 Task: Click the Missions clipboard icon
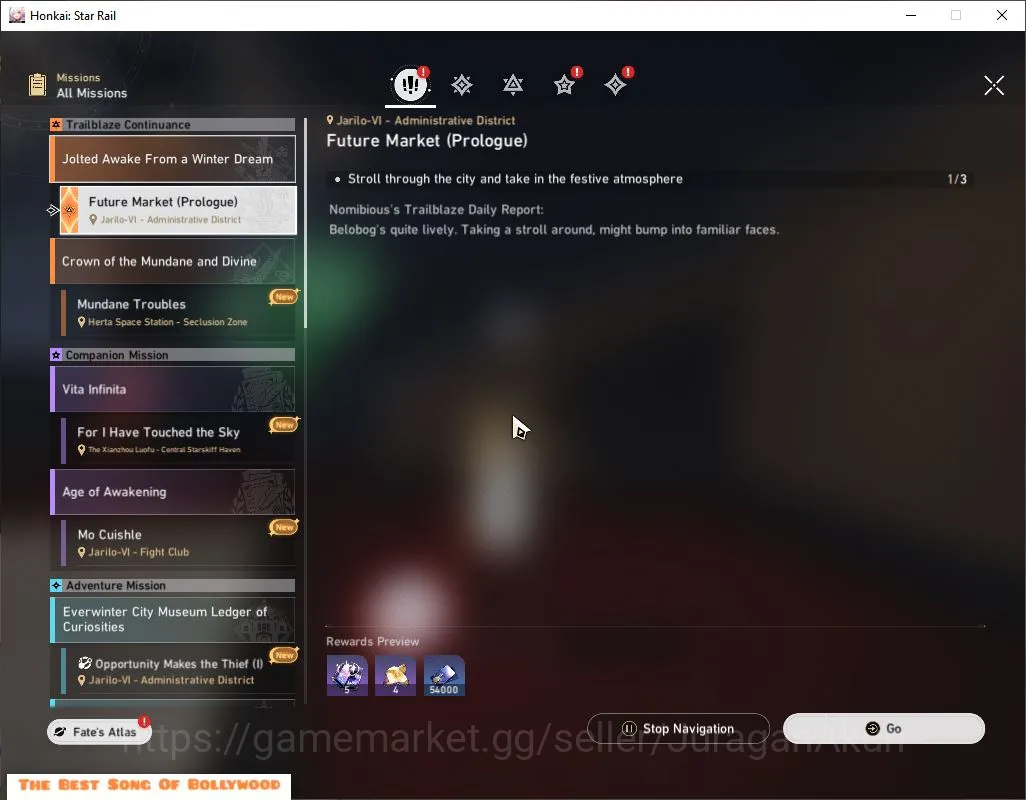coord(37,85)
